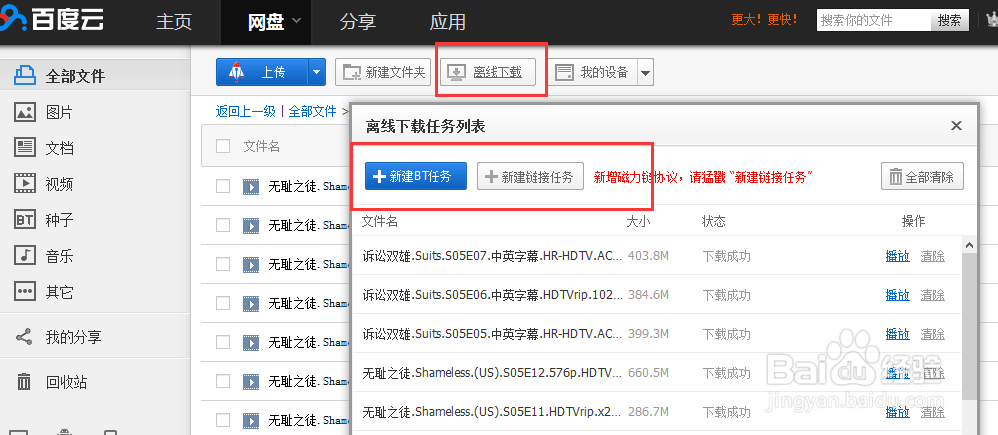The height and width of the screenshot is (435, 998).
Task: Click 离线下载 button
Action: [488, 72]
